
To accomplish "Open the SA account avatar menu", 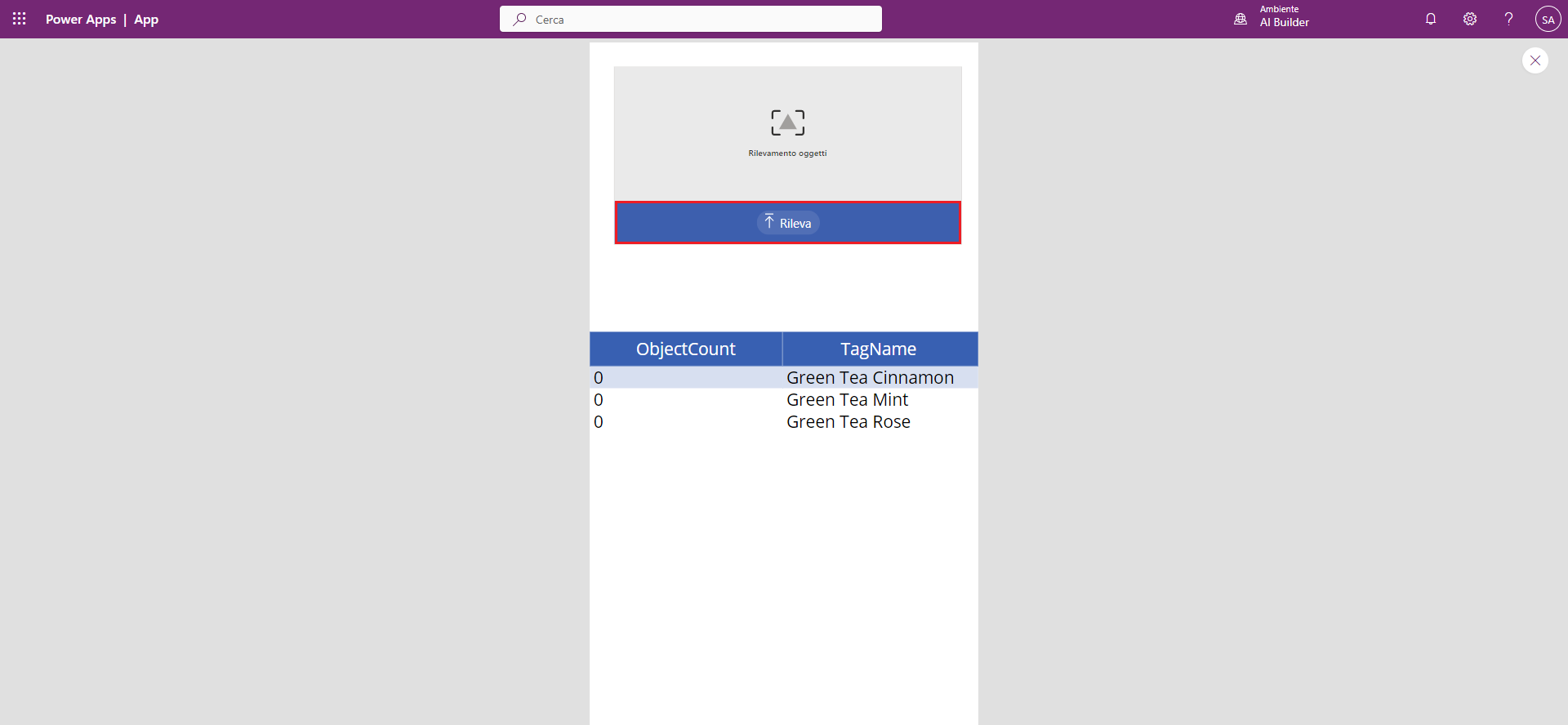I will 1548,19.
